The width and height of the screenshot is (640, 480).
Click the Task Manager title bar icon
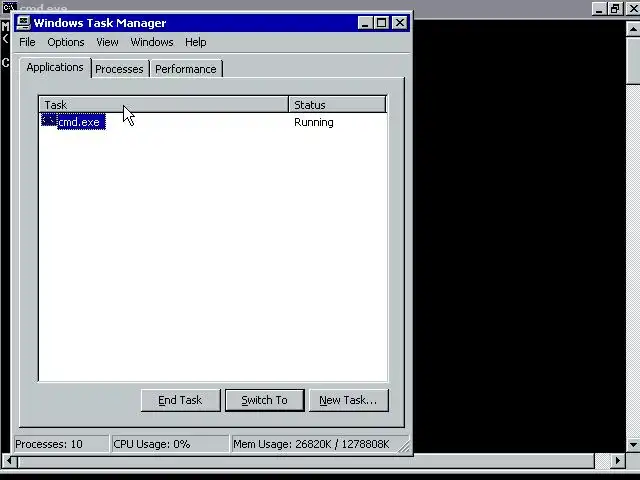coord(23,22)
